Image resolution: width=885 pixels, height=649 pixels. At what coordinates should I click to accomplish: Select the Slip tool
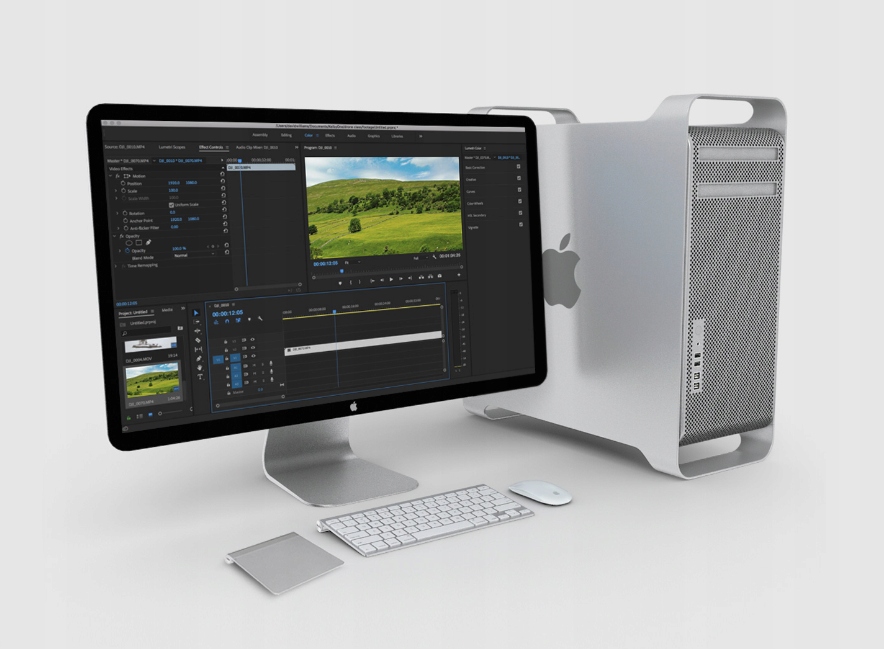(199, 349)
